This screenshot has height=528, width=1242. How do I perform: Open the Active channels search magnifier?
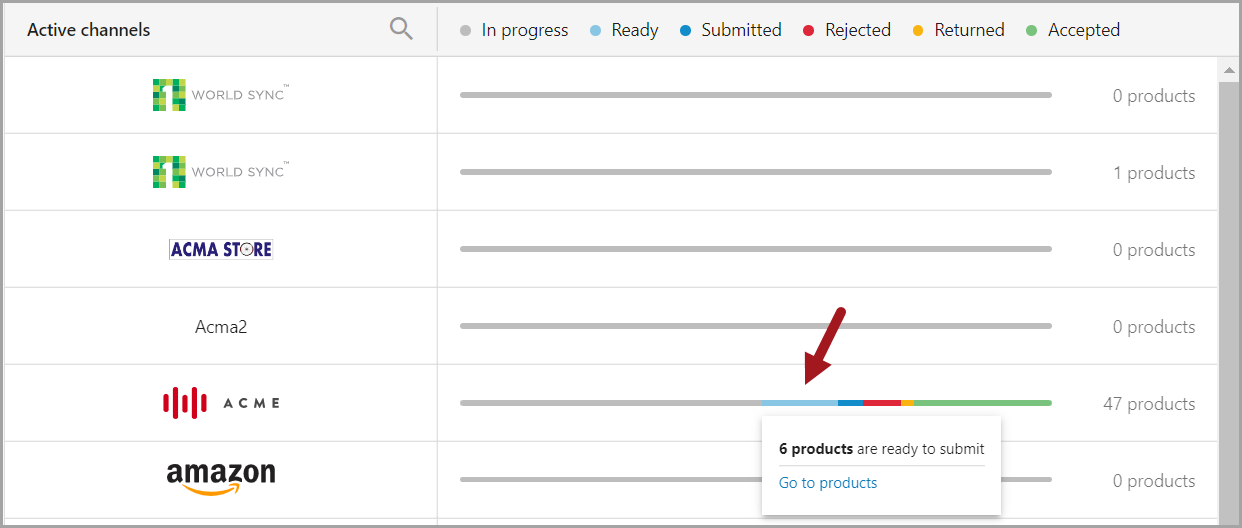coord(401,30)
